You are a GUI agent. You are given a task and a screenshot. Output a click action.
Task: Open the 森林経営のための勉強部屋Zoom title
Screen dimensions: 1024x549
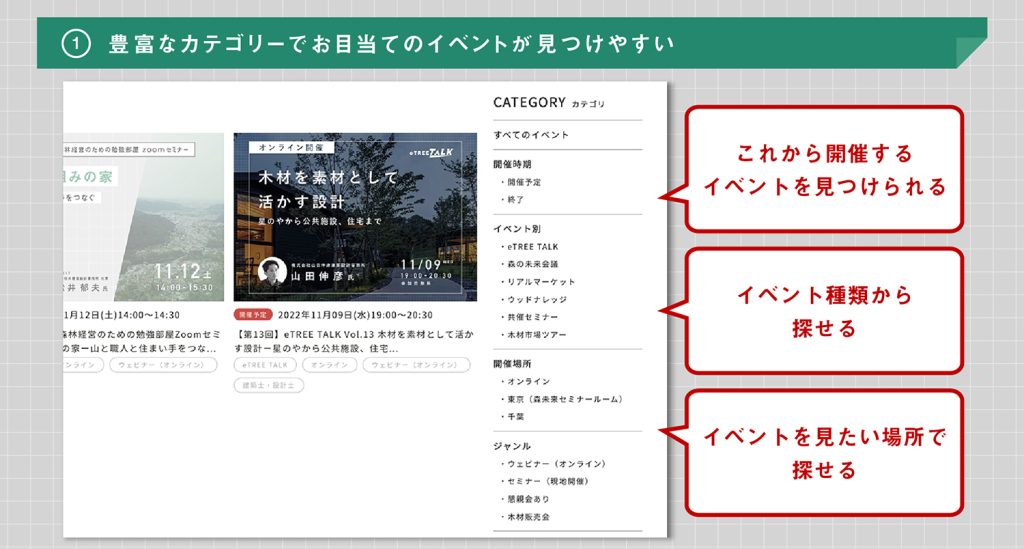point(142,341)
